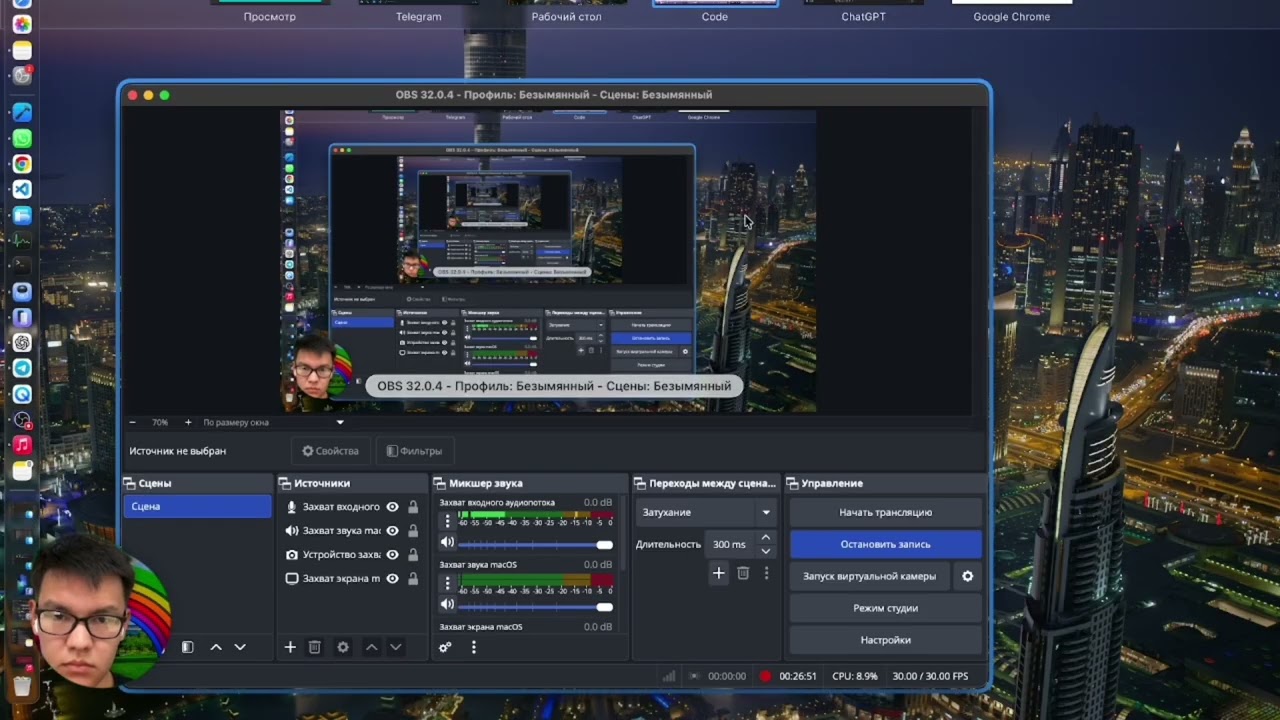This screenshot has width=1280, height=720.
Task: Select the Сцена scene in Сцены list
Action: [197, 506]
